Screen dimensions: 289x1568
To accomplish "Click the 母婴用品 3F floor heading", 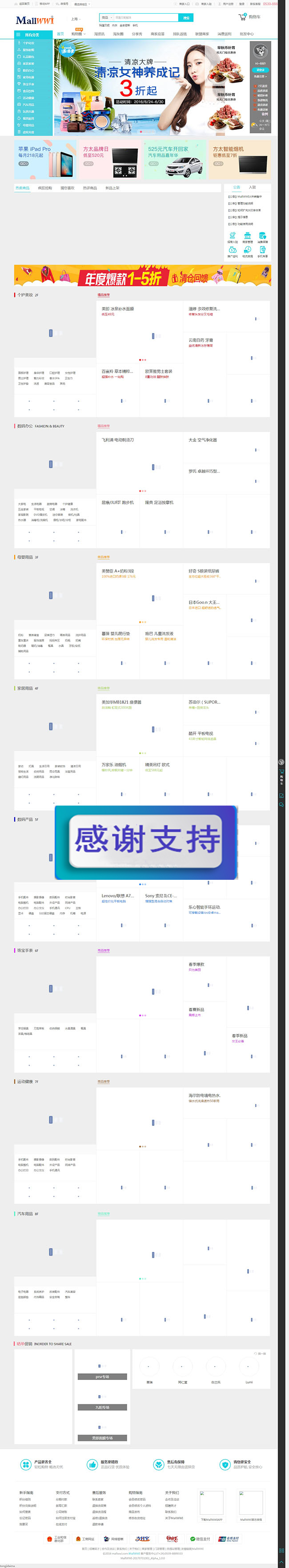I will (28, 557).
